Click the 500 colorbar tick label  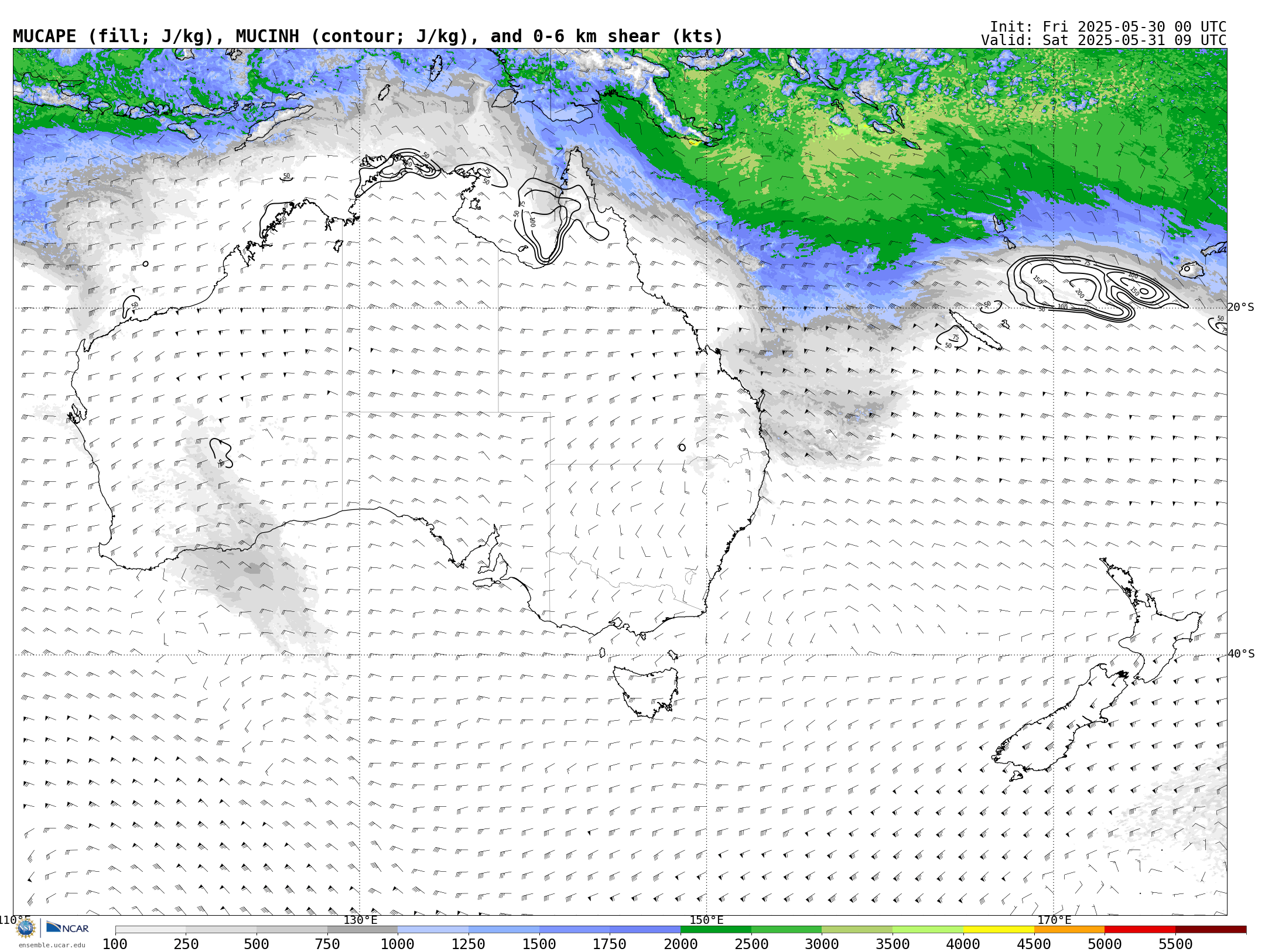pyautogui.click(x=257, y=944)
